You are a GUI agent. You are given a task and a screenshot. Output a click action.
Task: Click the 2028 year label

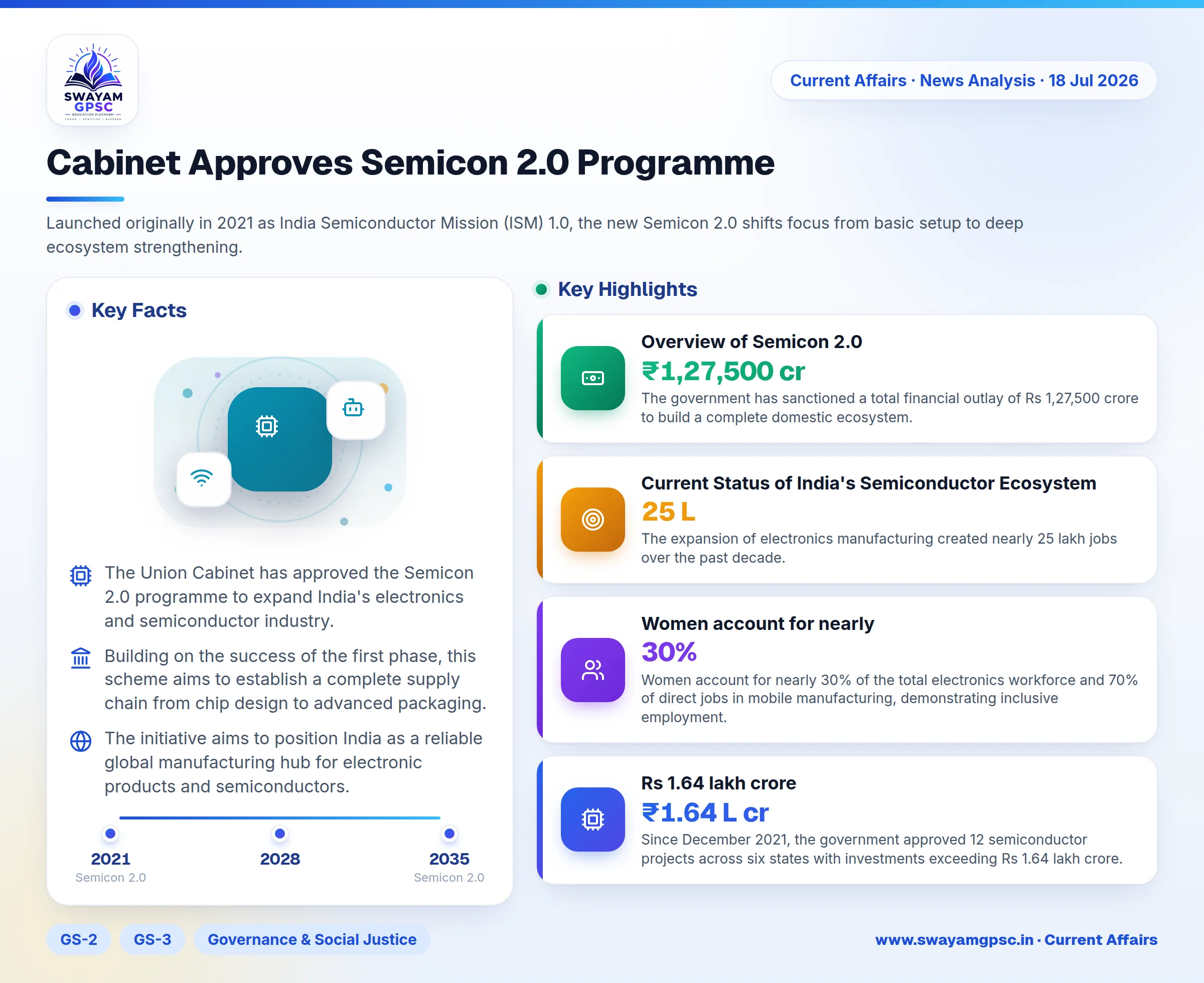(x=280, y=859)
